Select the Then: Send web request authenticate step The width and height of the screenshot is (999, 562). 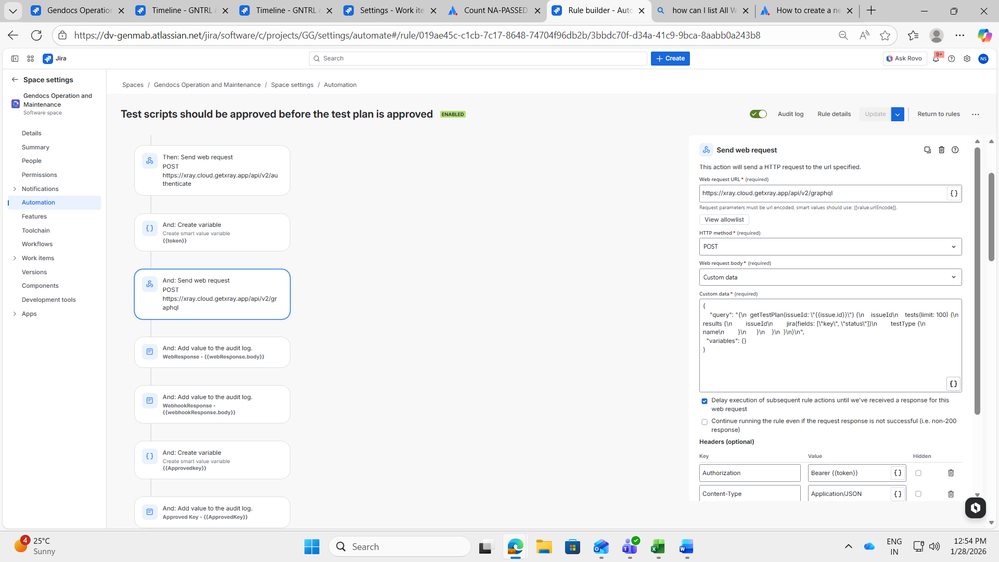pyautogui.click(x=212, y=170)
